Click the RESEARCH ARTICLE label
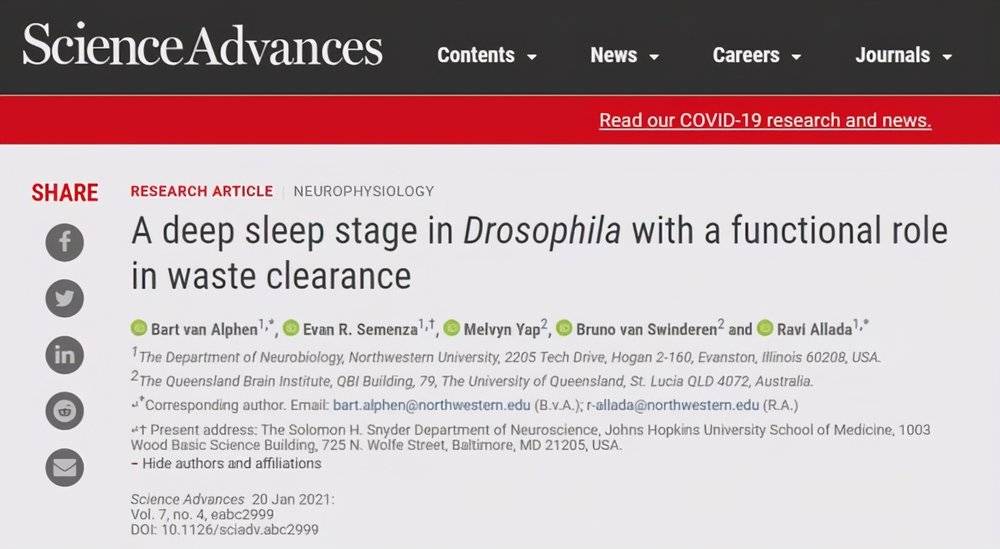The height and width of the screenshot is (549, 1000). tap(202, 191)
